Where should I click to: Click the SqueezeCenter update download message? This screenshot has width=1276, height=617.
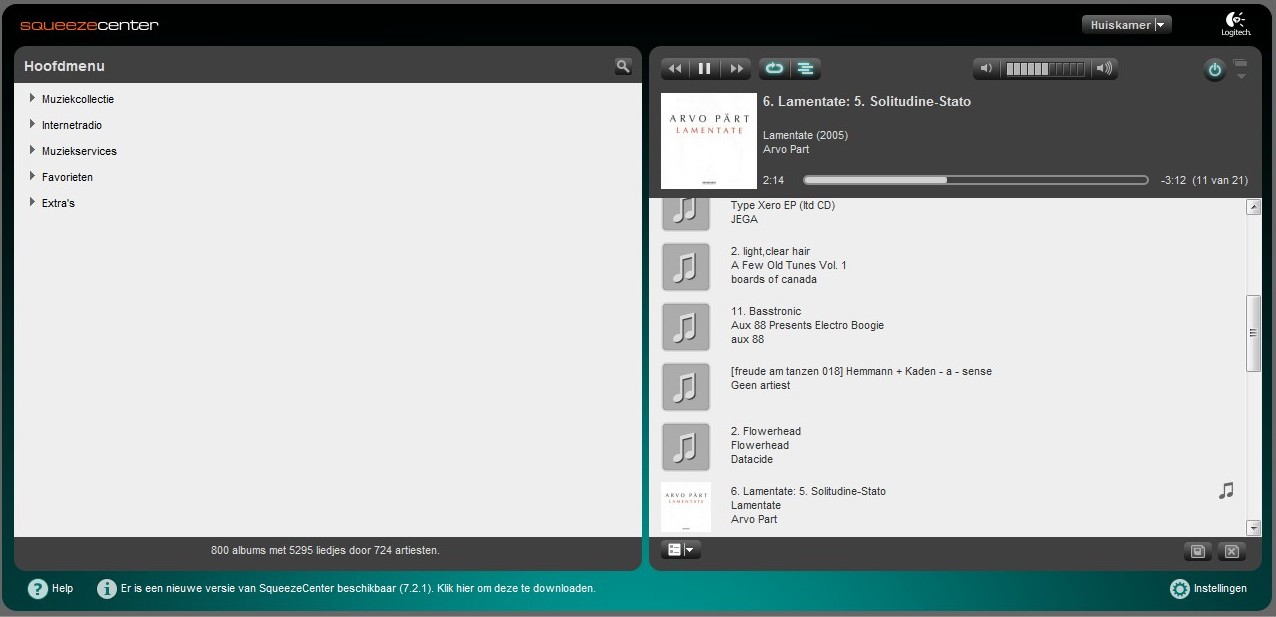(x=358, y=588)
